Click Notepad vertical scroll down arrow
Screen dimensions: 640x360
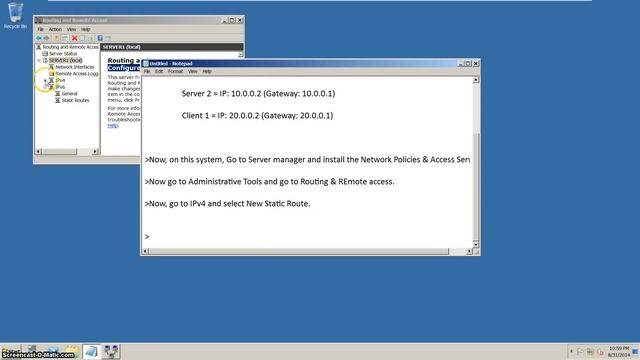pyautogui.click(x=476, y=244)
